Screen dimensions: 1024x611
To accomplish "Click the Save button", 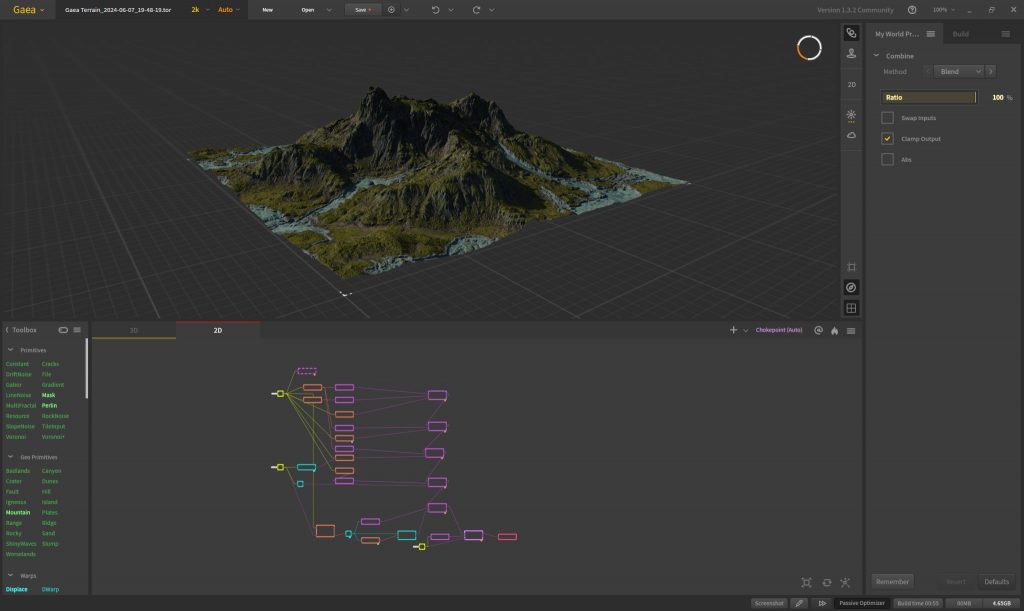I will [363, 10].
